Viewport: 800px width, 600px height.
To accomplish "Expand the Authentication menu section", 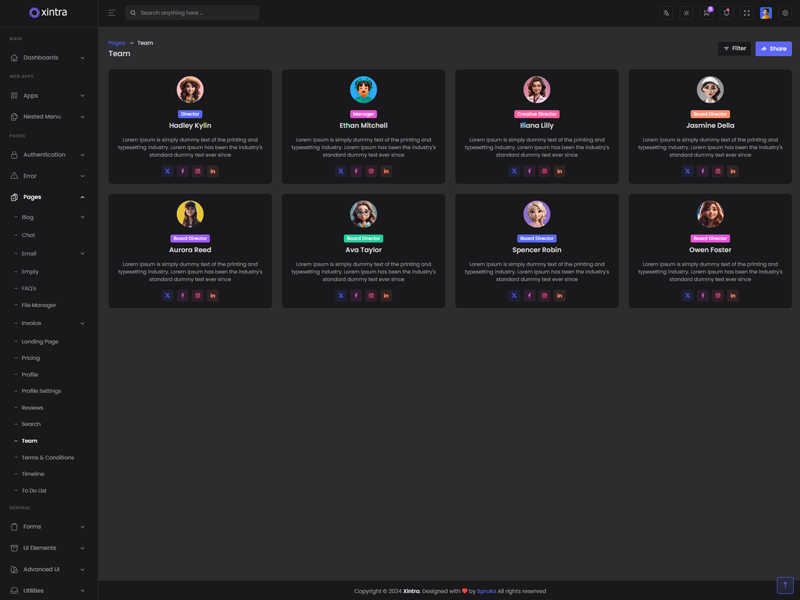I will pyautogui.click(x=48, y=155).
